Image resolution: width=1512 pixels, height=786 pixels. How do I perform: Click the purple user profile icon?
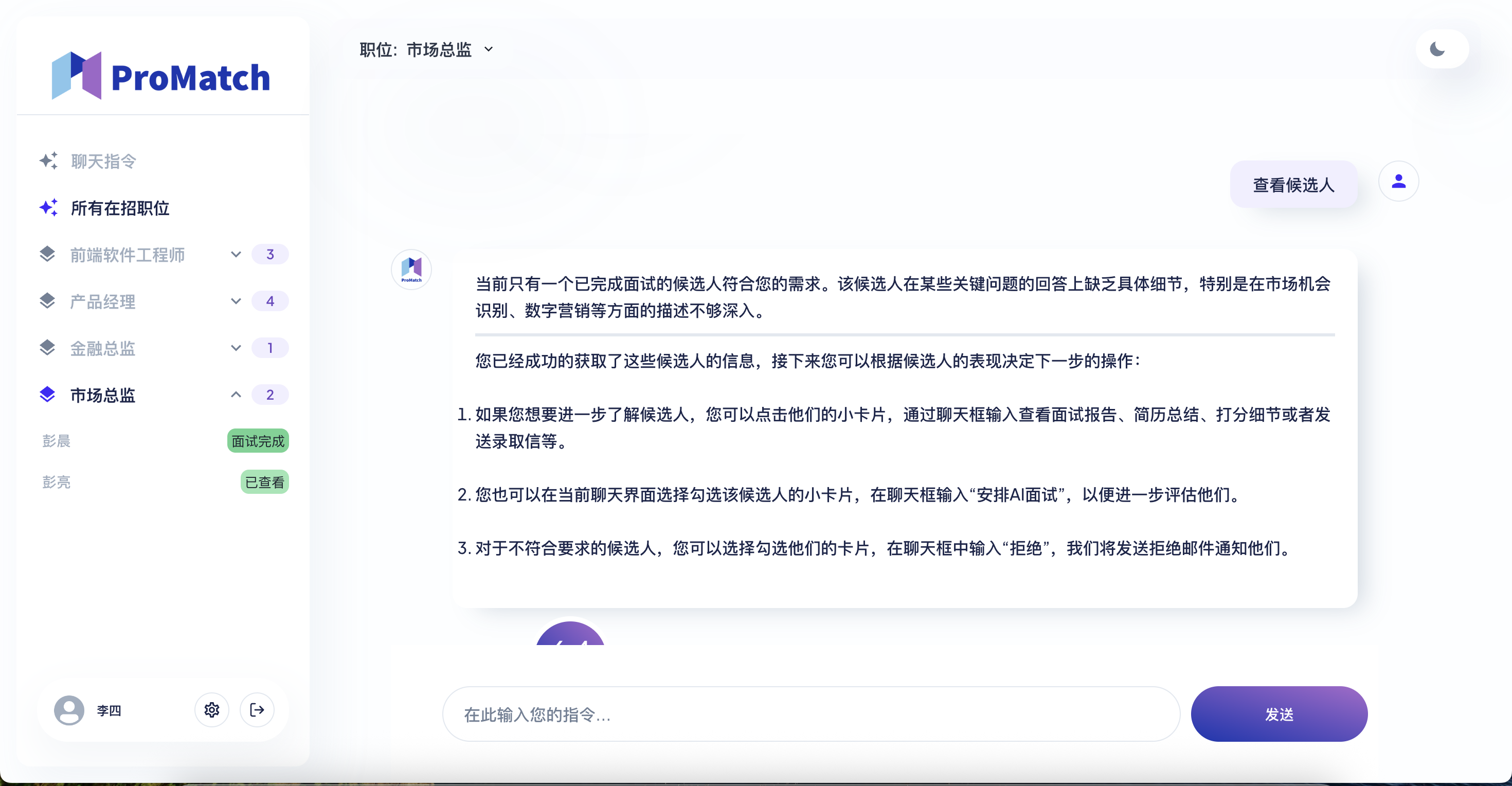1398,182
